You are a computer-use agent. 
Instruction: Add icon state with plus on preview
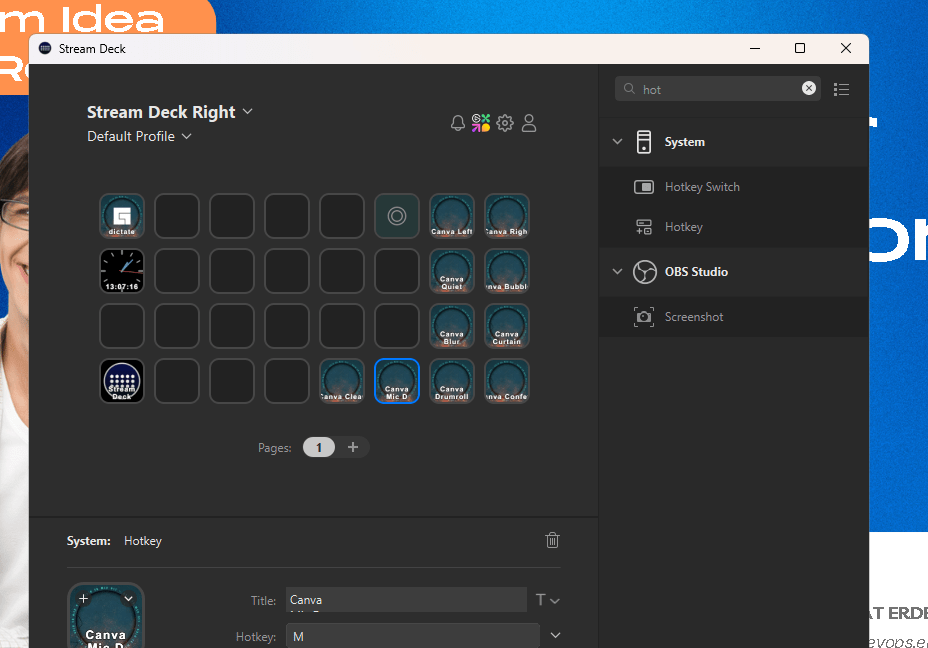click(83, 599)
